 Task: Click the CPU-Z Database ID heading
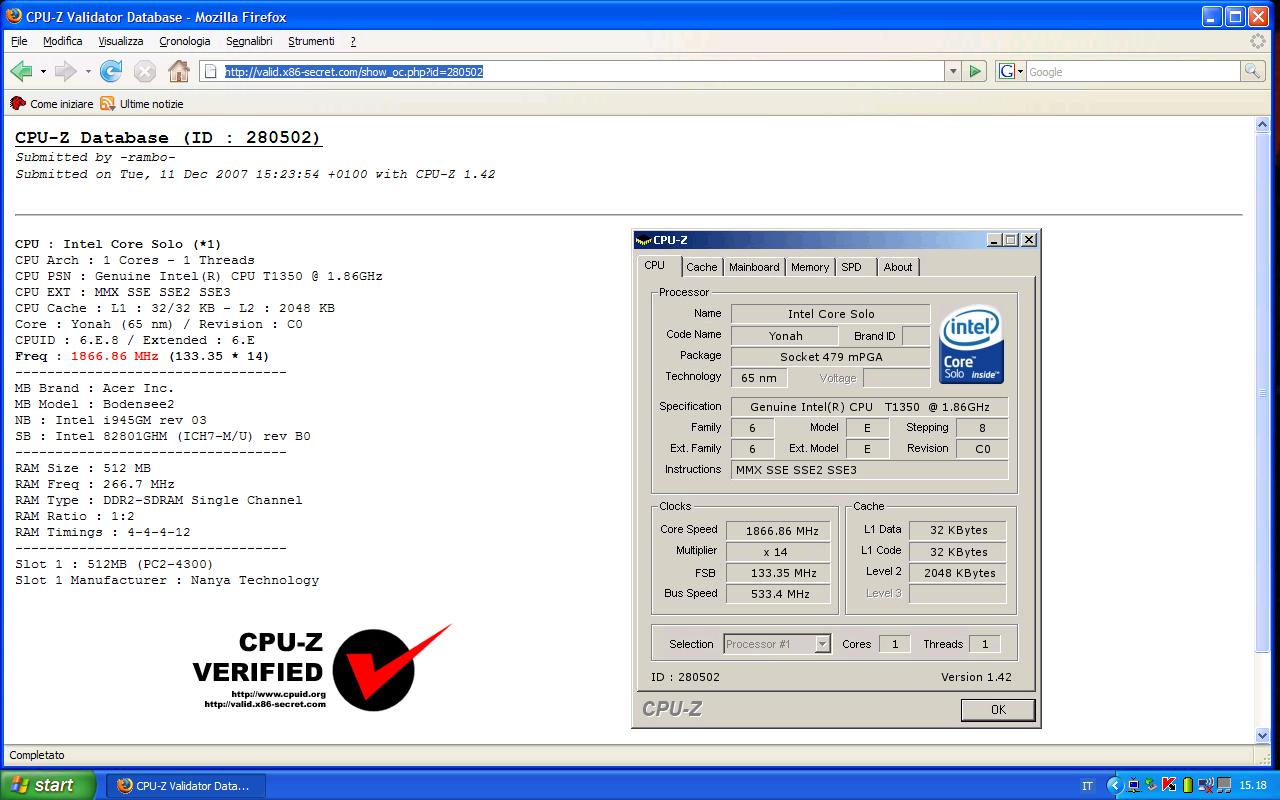click(x=168, y=138)
